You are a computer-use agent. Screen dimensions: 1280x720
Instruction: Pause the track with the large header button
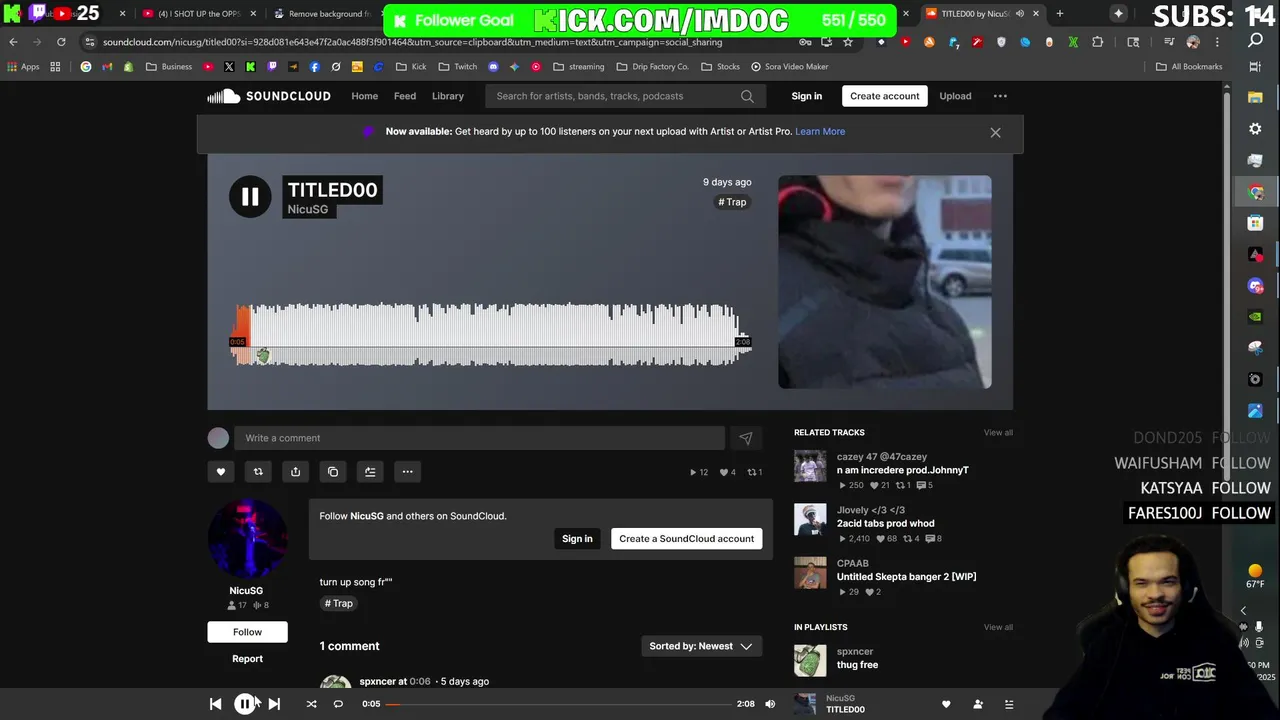(250, 196)
